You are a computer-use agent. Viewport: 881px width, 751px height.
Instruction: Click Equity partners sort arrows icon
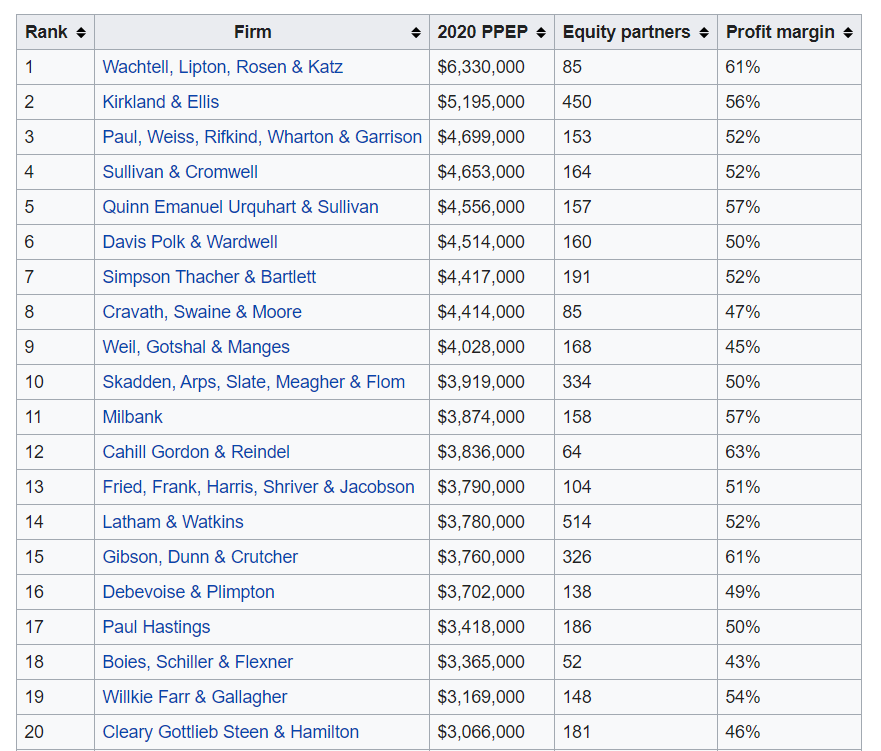(x=704, y=33)
